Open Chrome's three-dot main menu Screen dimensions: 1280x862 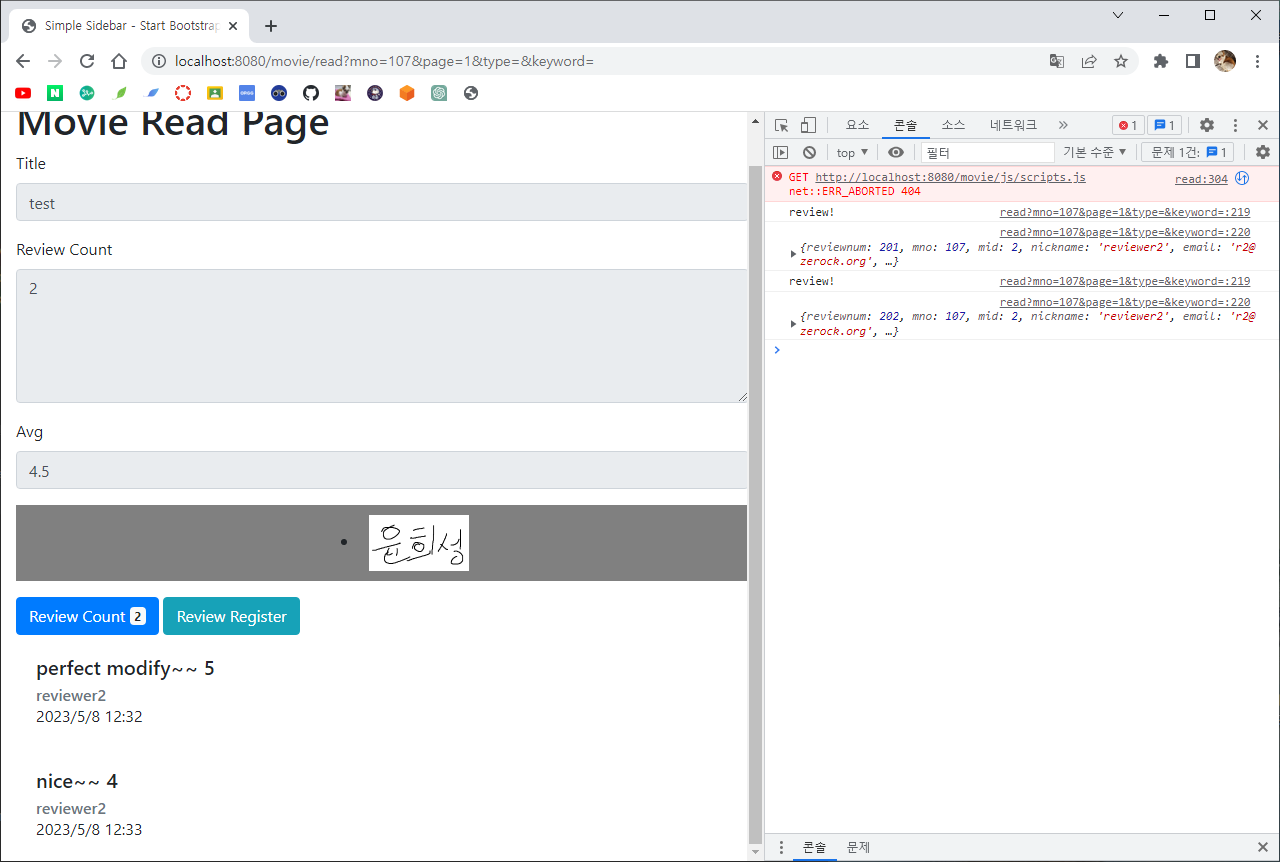[1257, 61]
